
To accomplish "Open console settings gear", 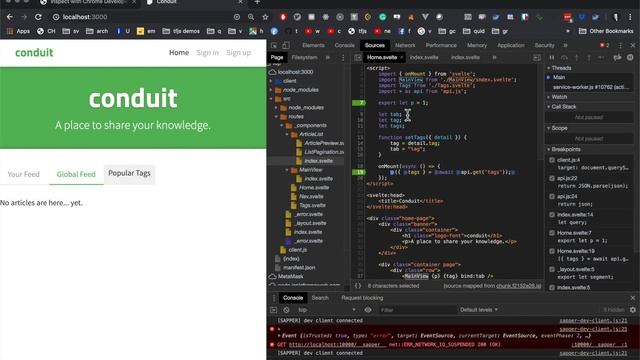I will (x=633, y=310).
